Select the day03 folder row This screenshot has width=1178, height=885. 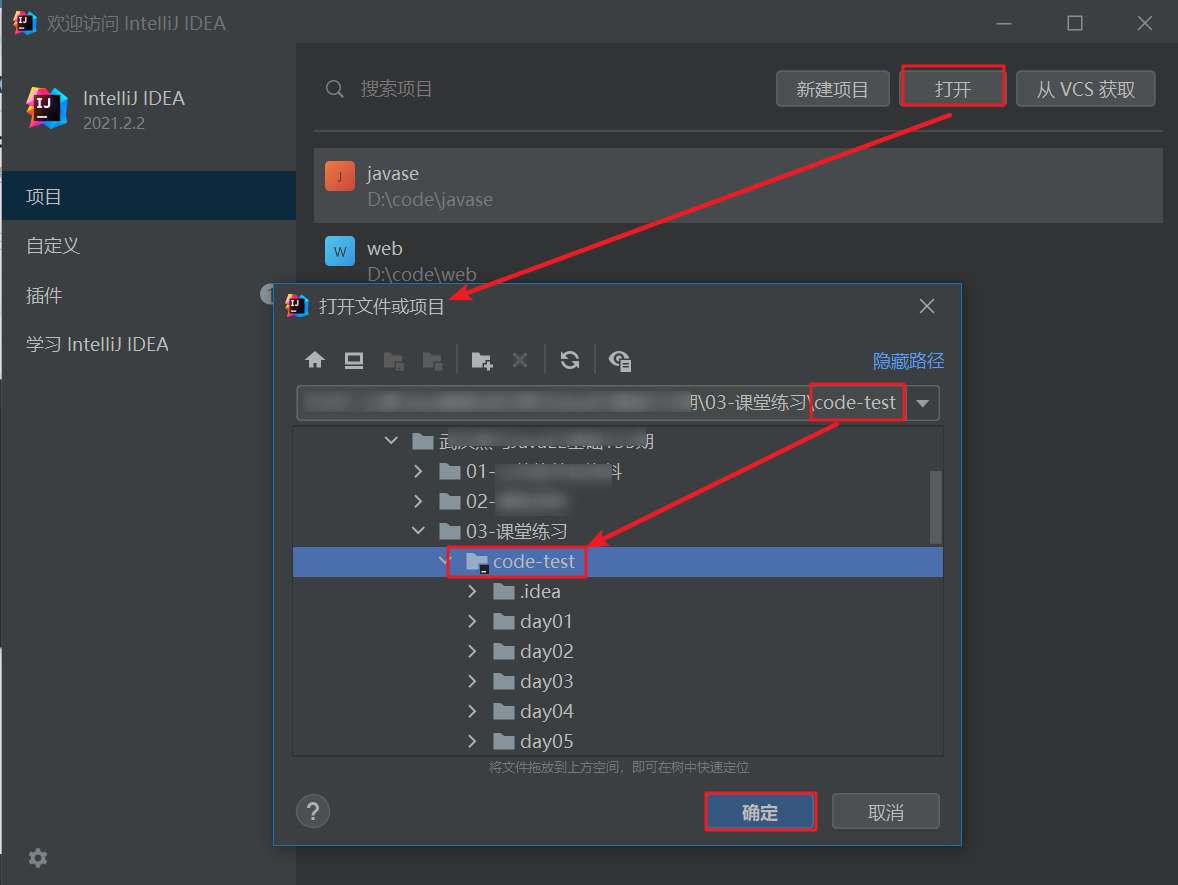tap(618, 681)
